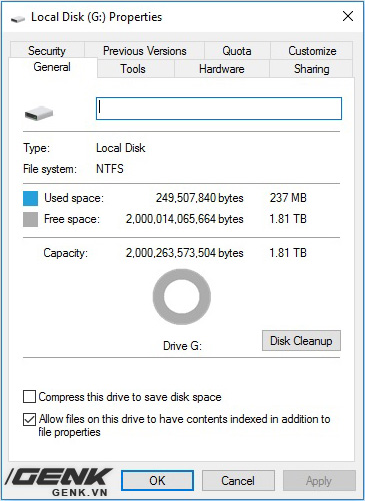Click the drive icon in the title bar
365x501 pixels.
18,19
